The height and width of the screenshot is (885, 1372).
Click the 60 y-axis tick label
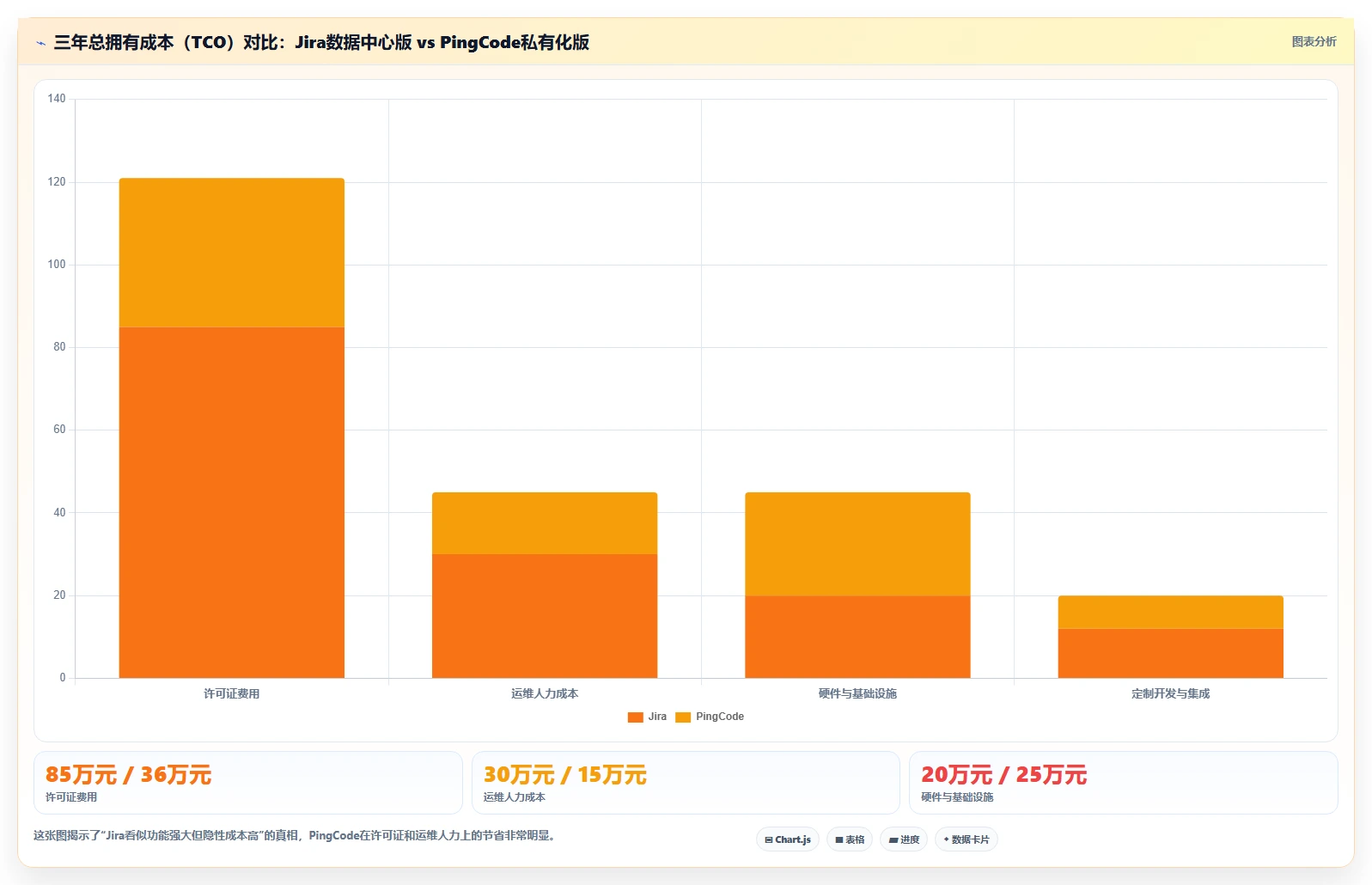59,430
